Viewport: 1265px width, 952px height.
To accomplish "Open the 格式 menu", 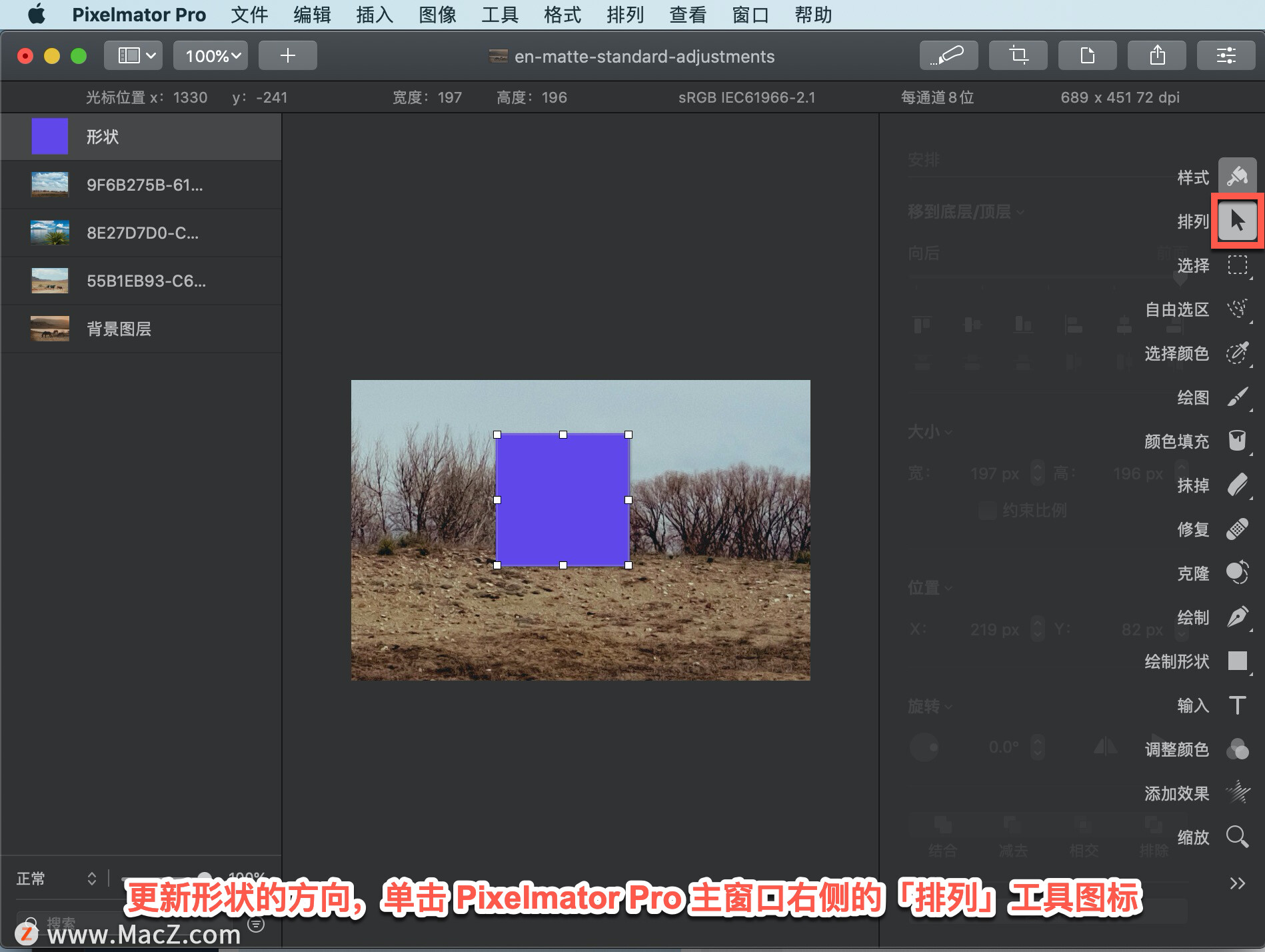I will [x=563, y=15].
